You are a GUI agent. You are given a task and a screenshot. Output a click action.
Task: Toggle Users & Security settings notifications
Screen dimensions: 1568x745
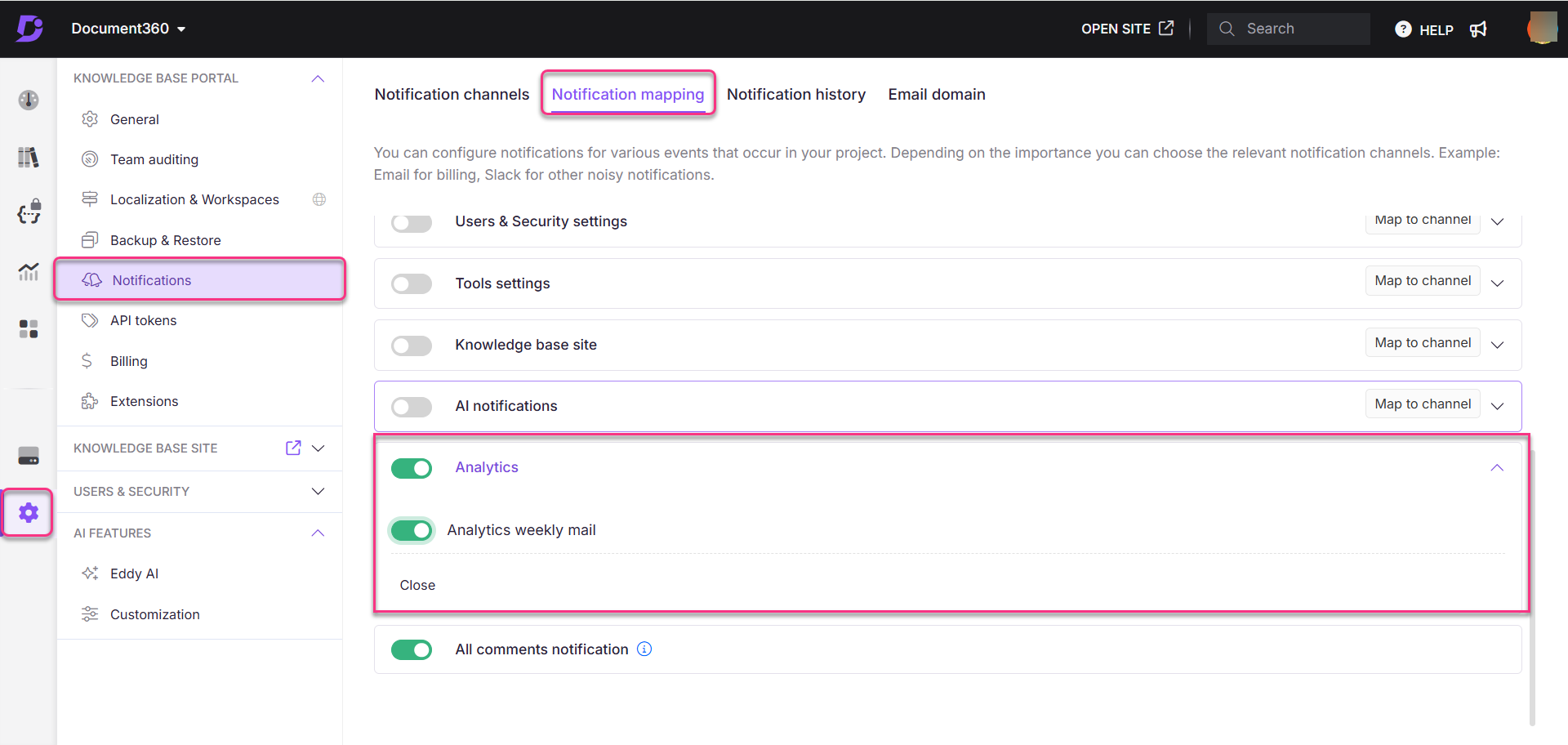click(x=412, y=222)
